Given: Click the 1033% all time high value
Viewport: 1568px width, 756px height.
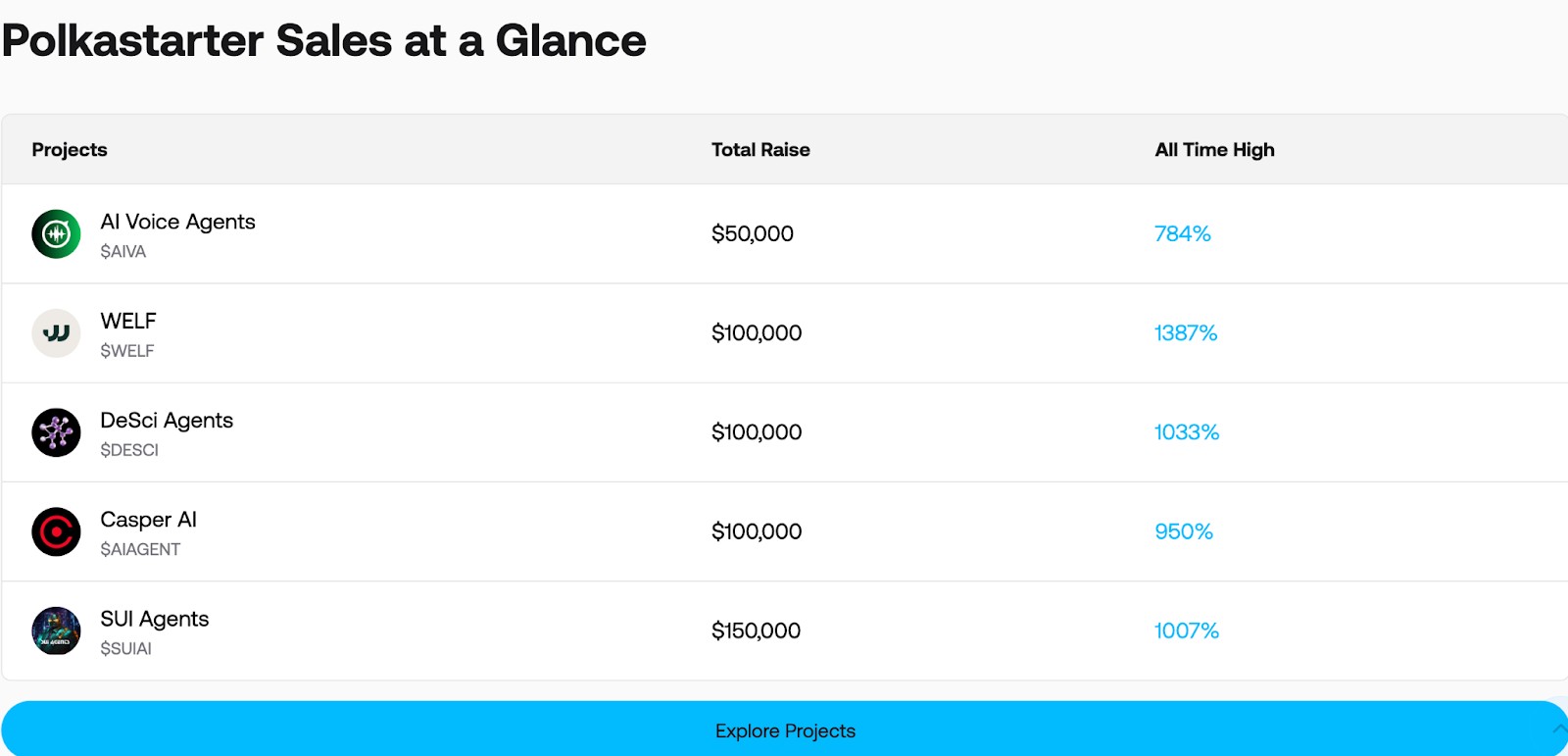Looking at the screenshot, I should tap(1187, 431).
